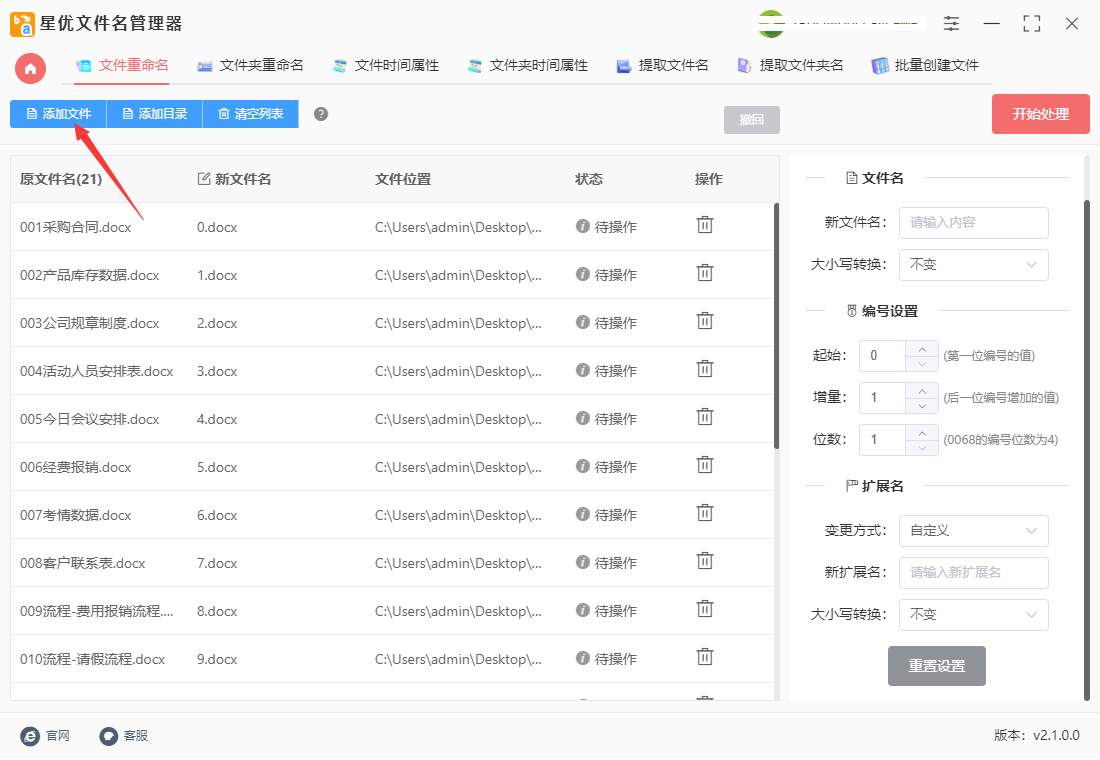The height and width of the screenshot is (760, 1100).
Task: Click the 星优文件名管理器 app logo
Action: click(22, 24)
